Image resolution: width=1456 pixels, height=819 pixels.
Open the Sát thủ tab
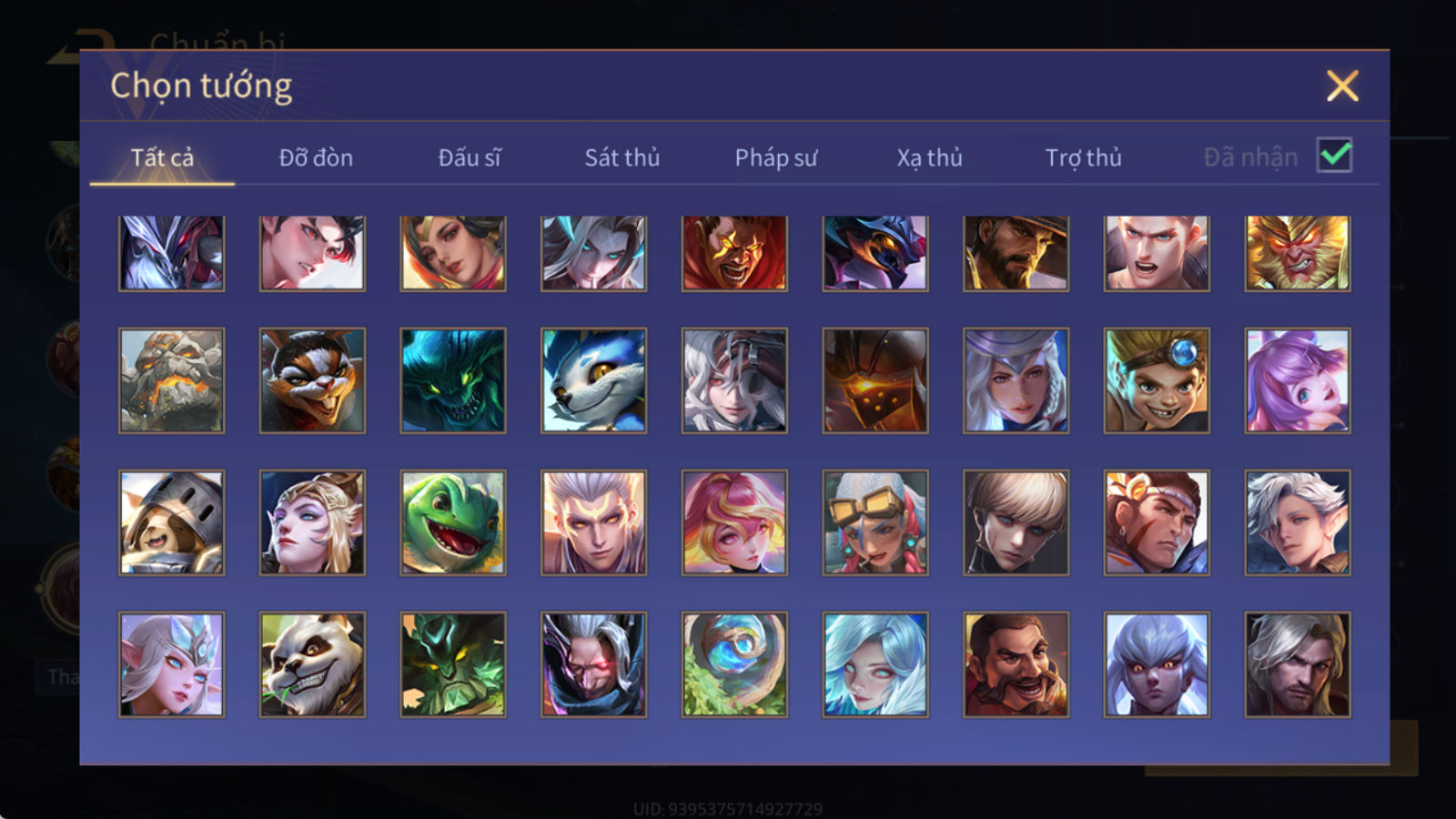point(622,157)
